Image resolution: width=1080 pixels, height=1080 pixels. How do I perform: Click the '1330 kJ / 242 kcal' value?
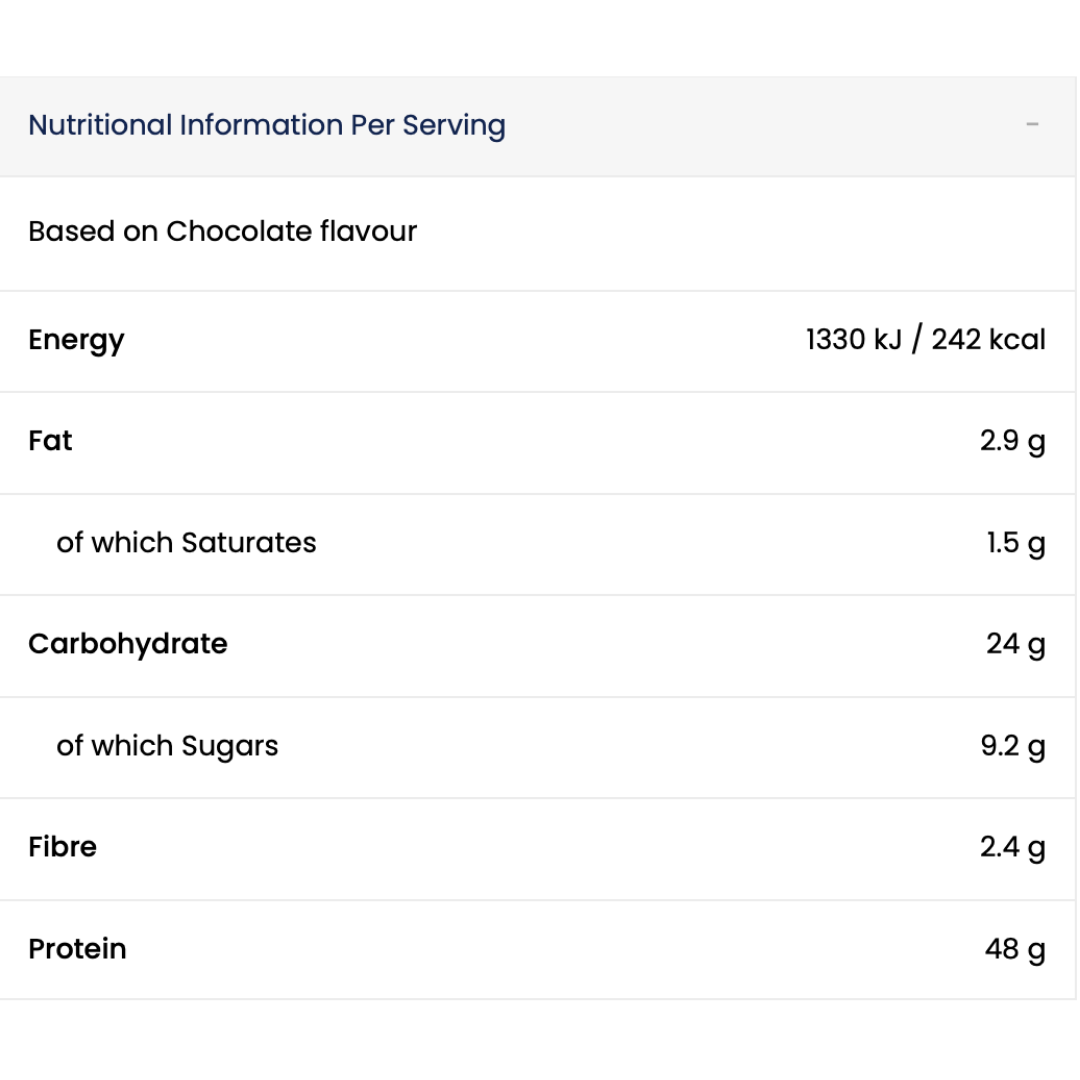coord(925,340)
